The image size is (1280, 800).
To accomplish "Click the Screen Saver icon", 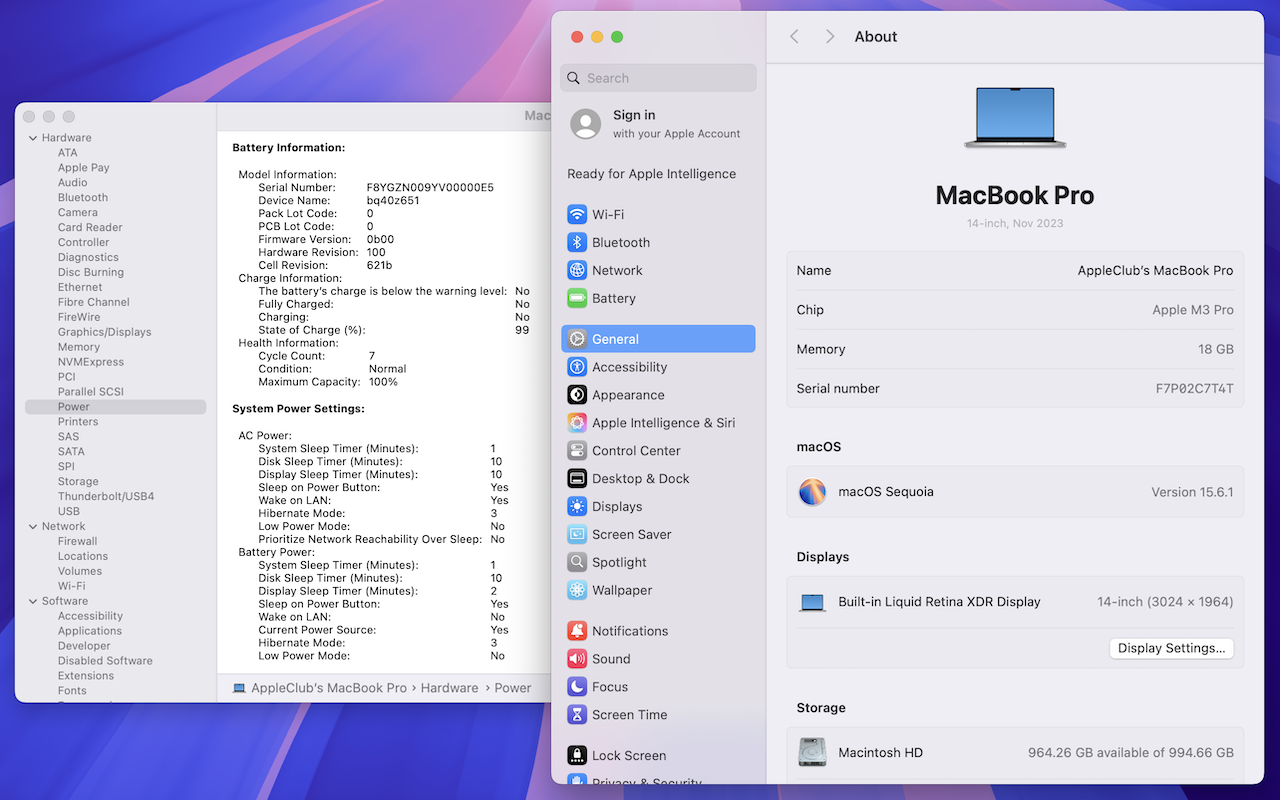I will click(x=577, y=535).
